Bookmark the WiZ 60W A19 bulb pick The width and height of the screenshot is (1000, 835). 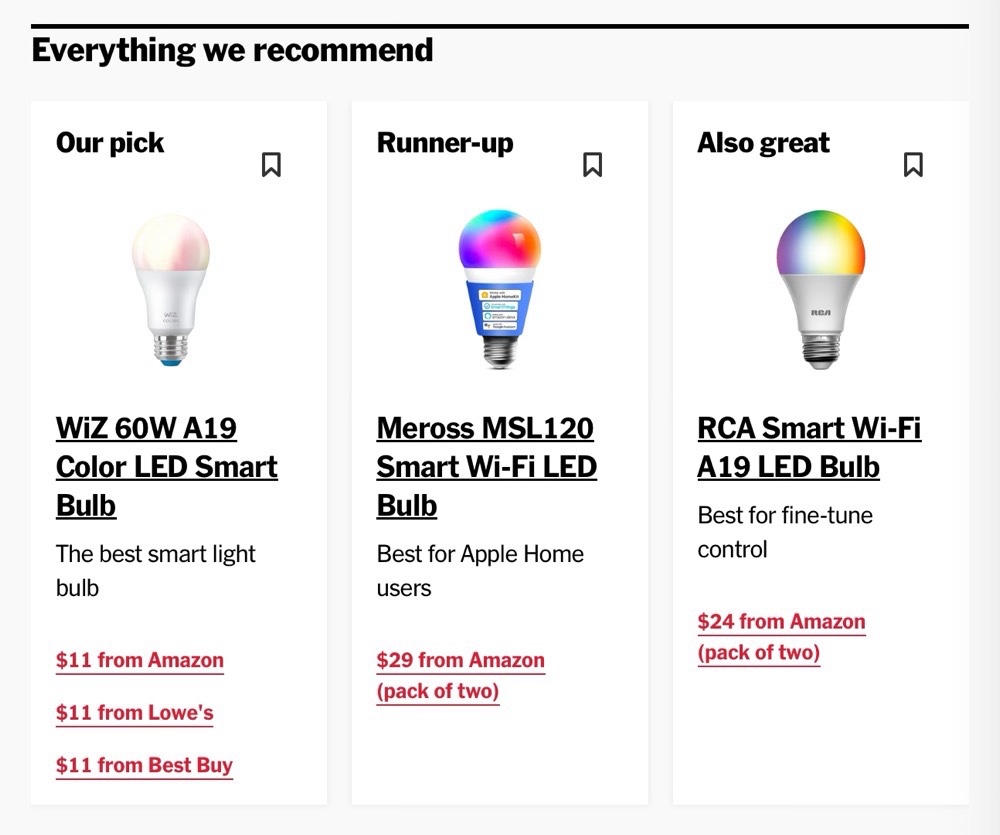(271, 165)
